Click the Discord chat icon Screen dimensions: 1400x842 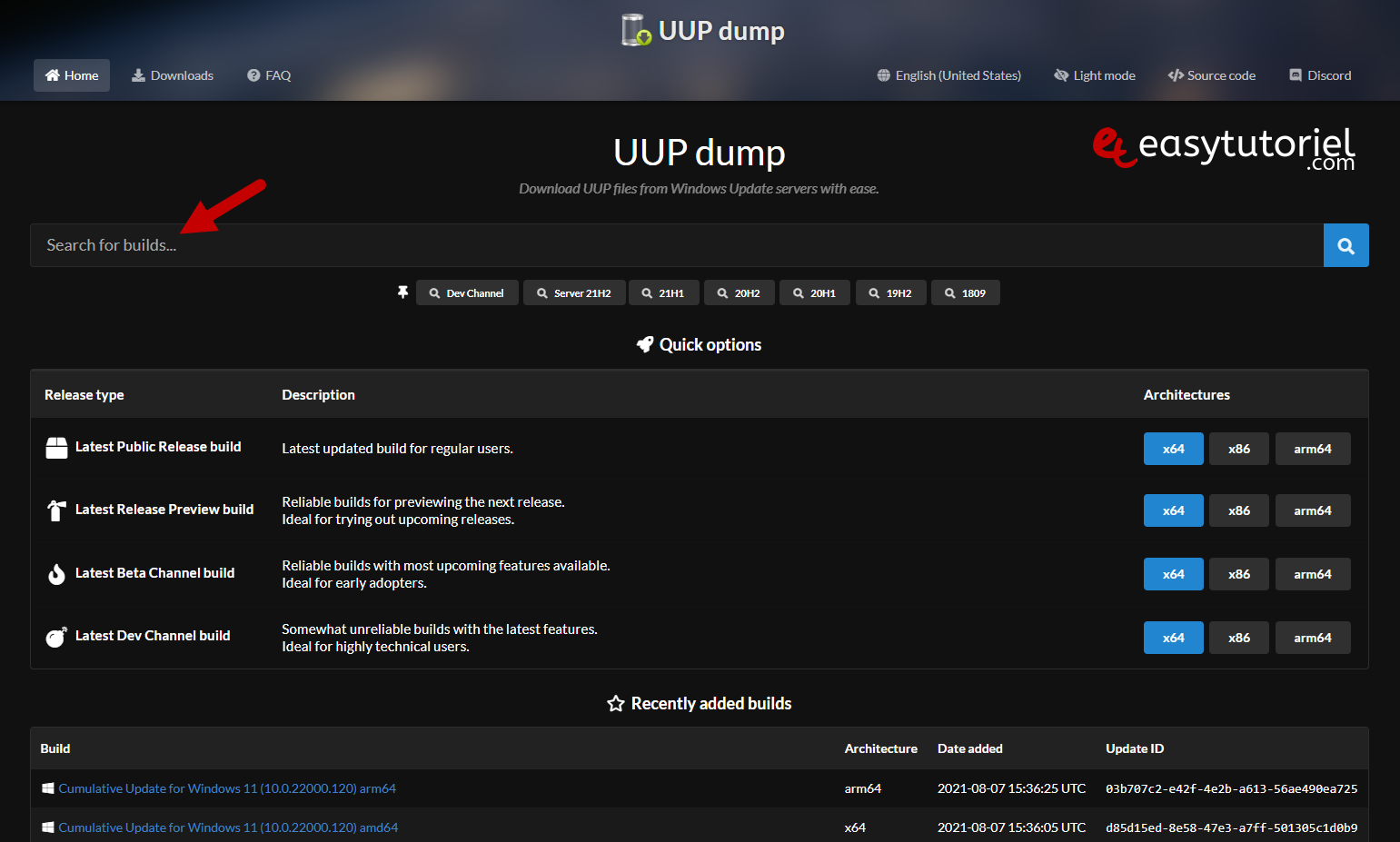pyautogui.click(x=1296, y=75)
